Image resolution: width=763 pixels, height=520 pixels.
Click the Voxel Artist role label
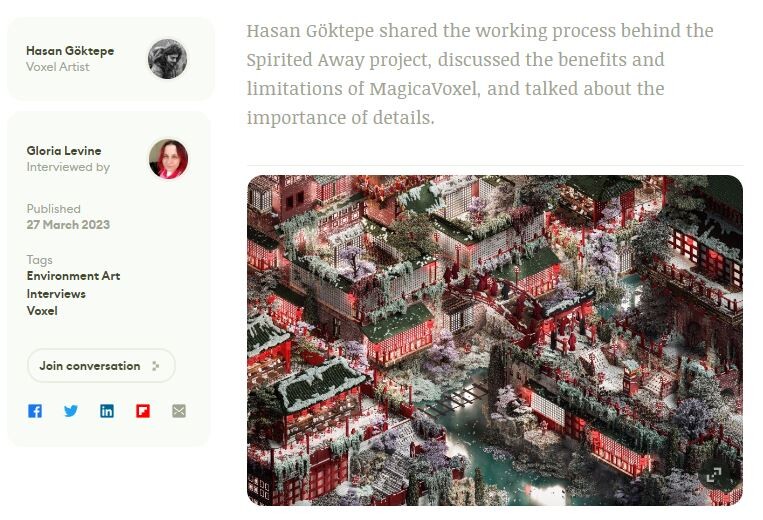click(x=57, y=67)
